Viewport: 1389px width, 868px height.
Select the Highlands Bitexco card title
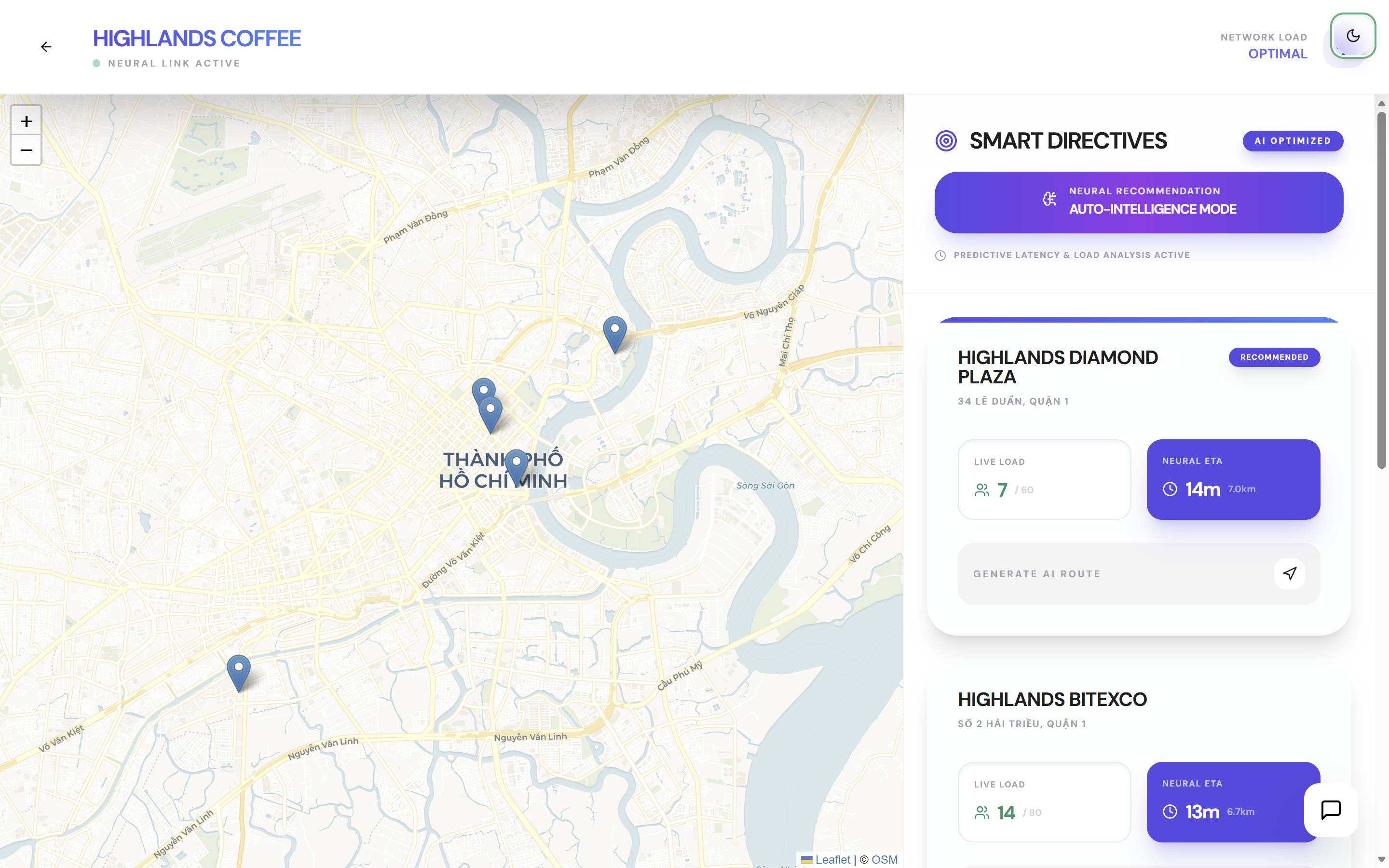pos(1051,699)
